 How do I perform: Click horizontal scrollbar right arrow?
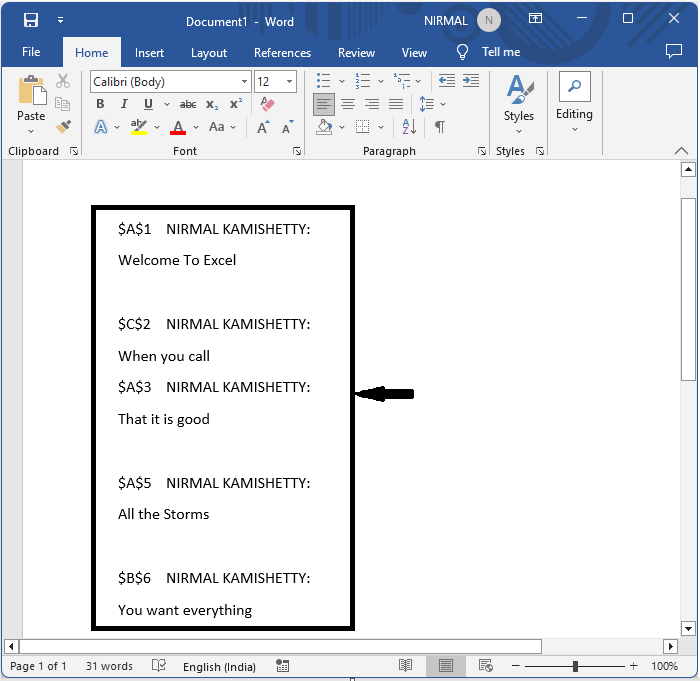671,647
